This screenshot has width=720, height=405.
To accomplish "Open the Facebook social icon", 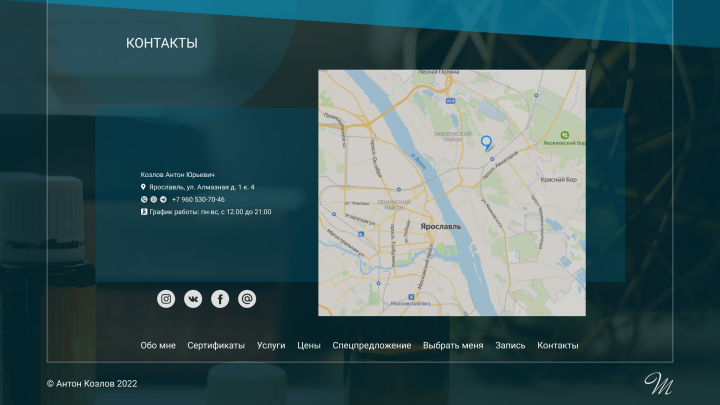I will pos(220,299).
